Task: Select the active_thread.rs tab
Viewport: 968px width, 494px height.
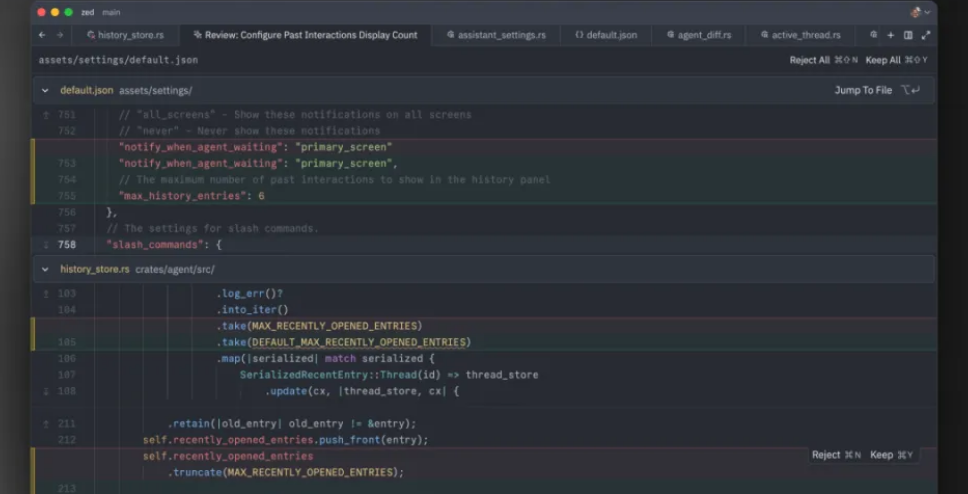Action: tap(806, 35)
